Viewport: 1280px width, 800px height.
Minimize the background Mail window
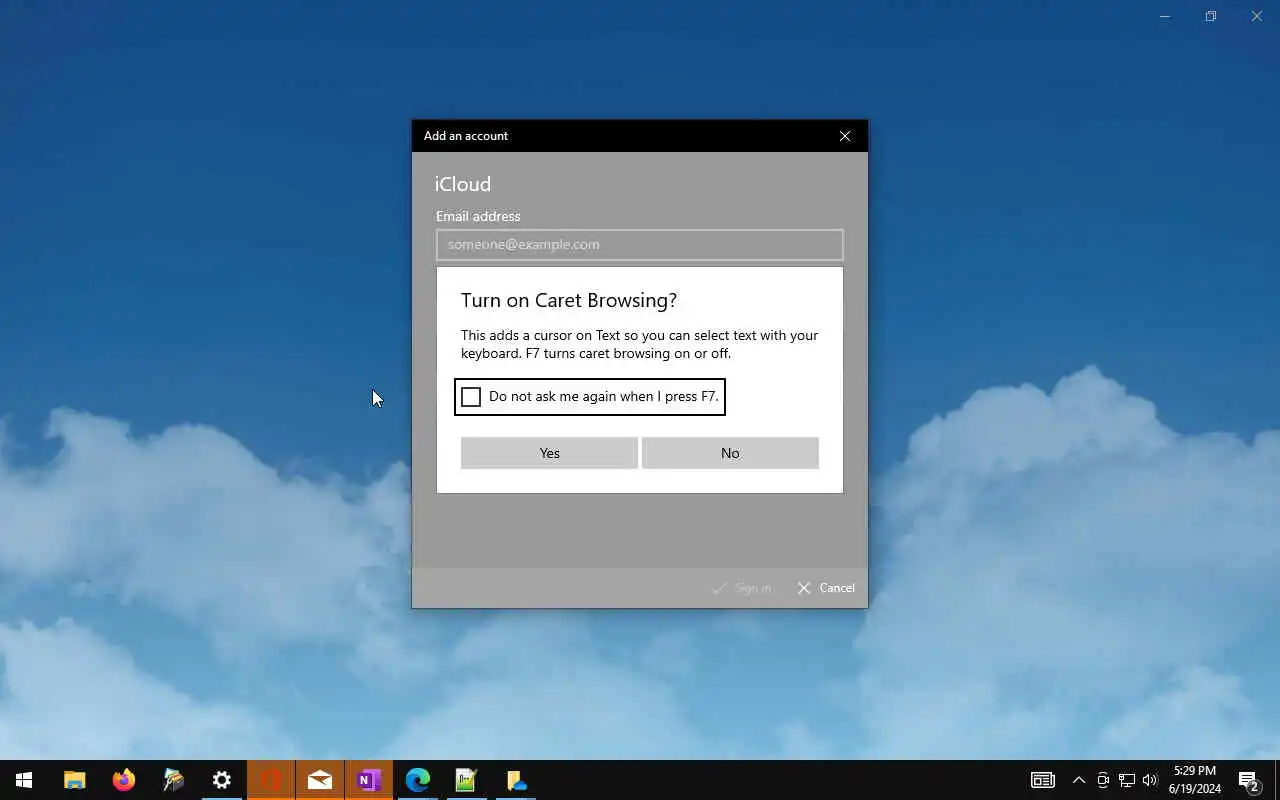pyautogui.click(x=1165, y=16)
